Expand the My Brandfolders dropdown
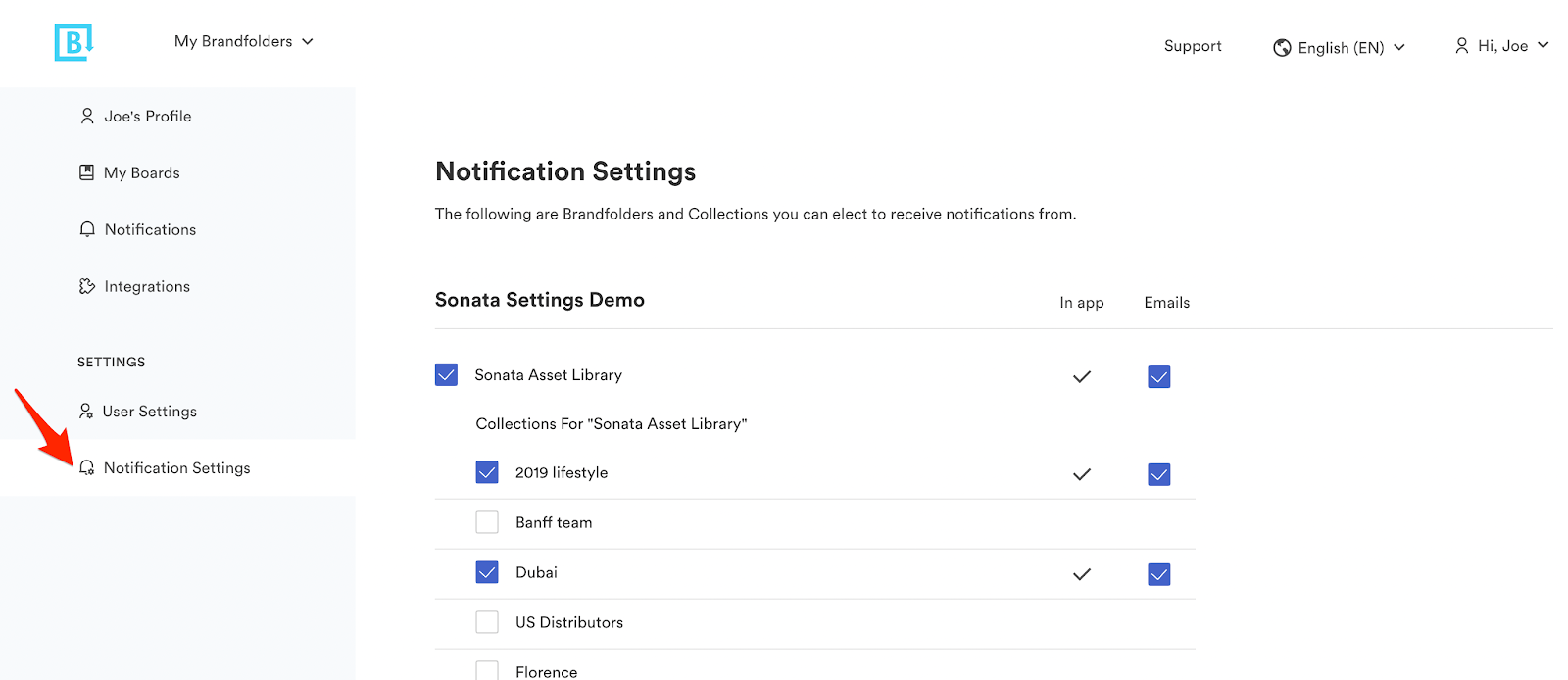 point(243,41)
